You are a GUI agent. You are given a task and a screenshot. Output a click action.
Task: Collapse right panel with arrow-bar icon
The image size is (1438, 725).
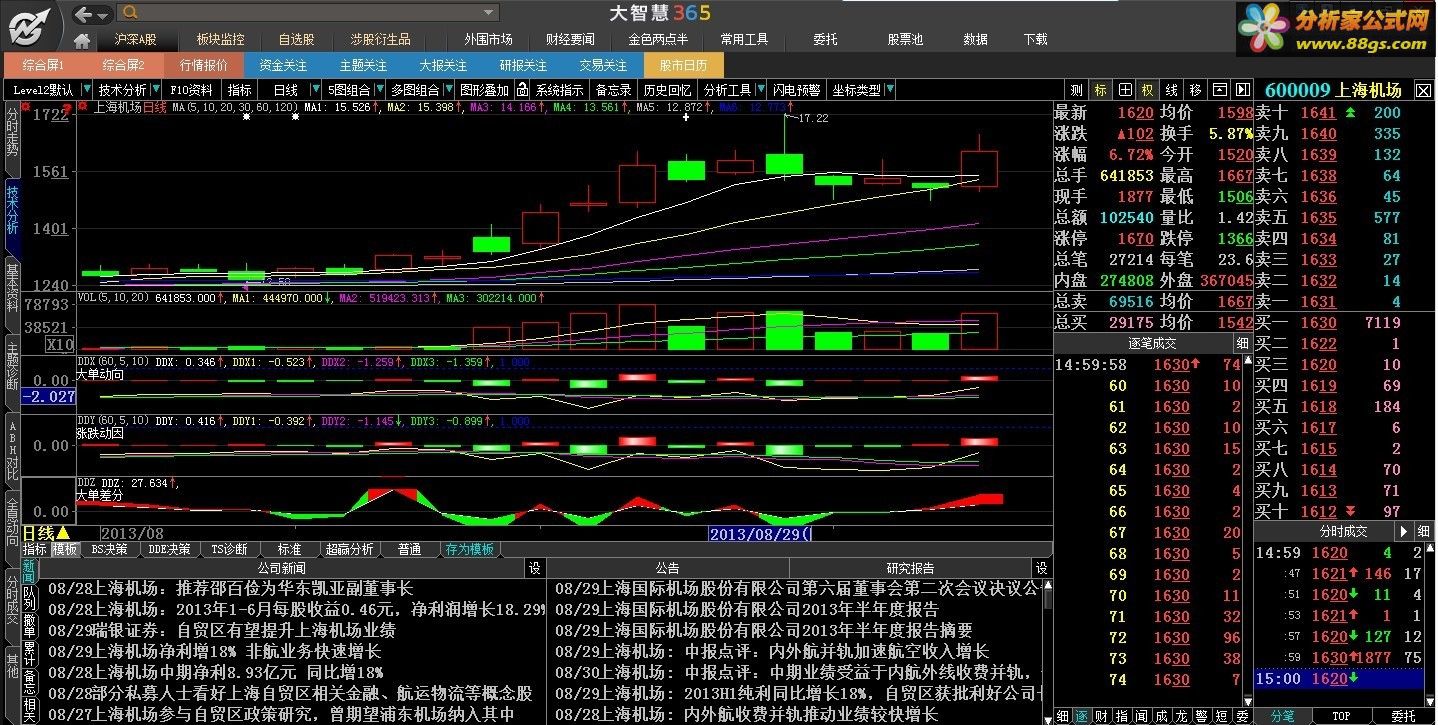[x=1242, y=90]
